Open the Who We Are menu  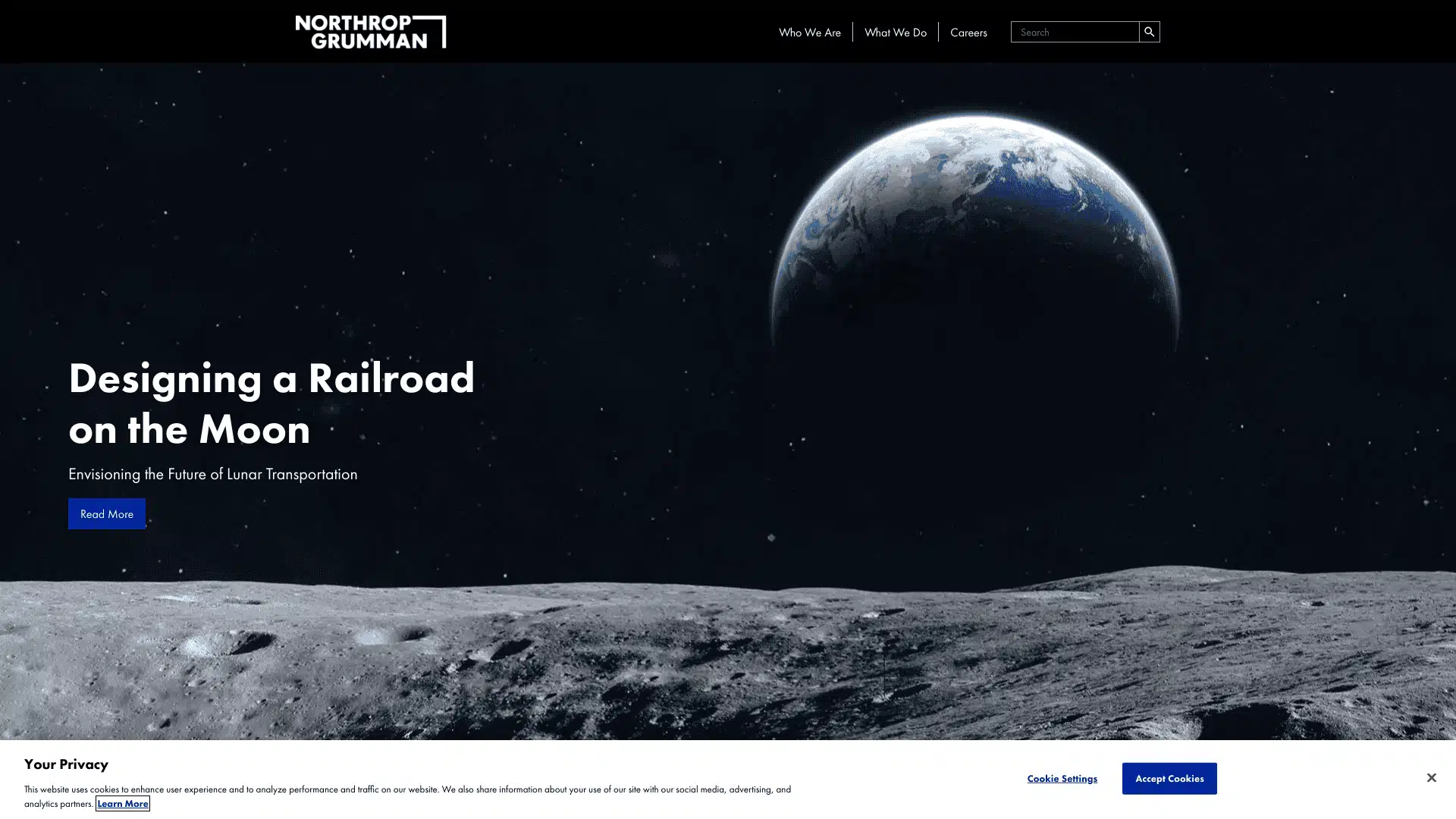pos(809,33)
